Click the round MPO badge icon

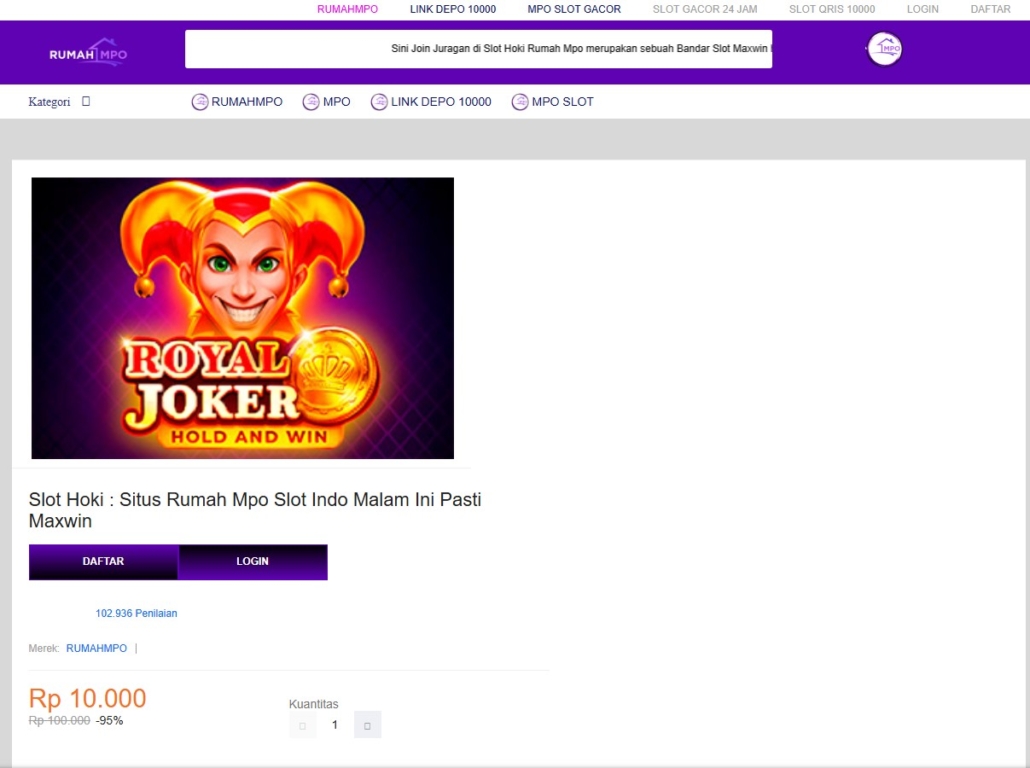[884, 49]
